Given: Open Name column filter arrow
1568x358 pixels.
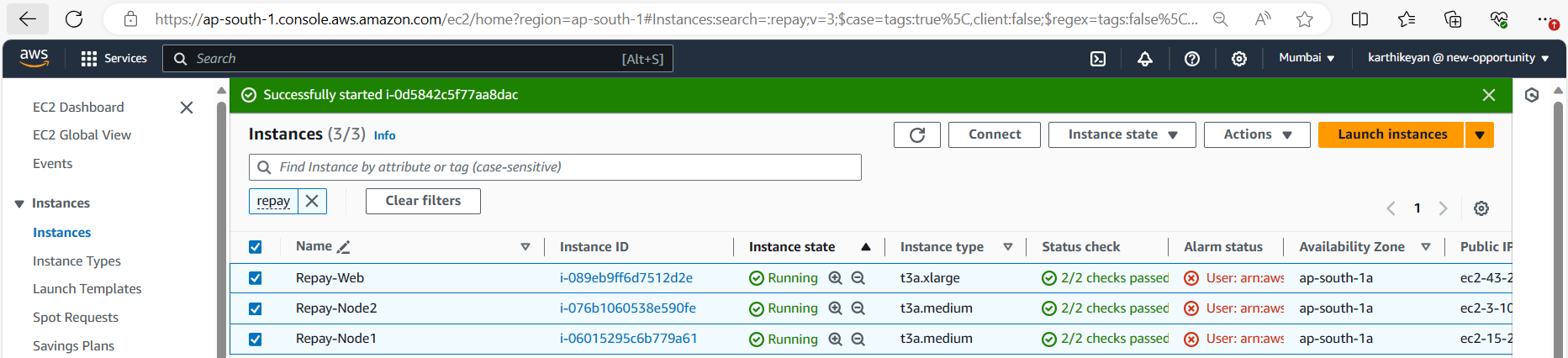Looking at the screenshot, I should pos(525,247).
